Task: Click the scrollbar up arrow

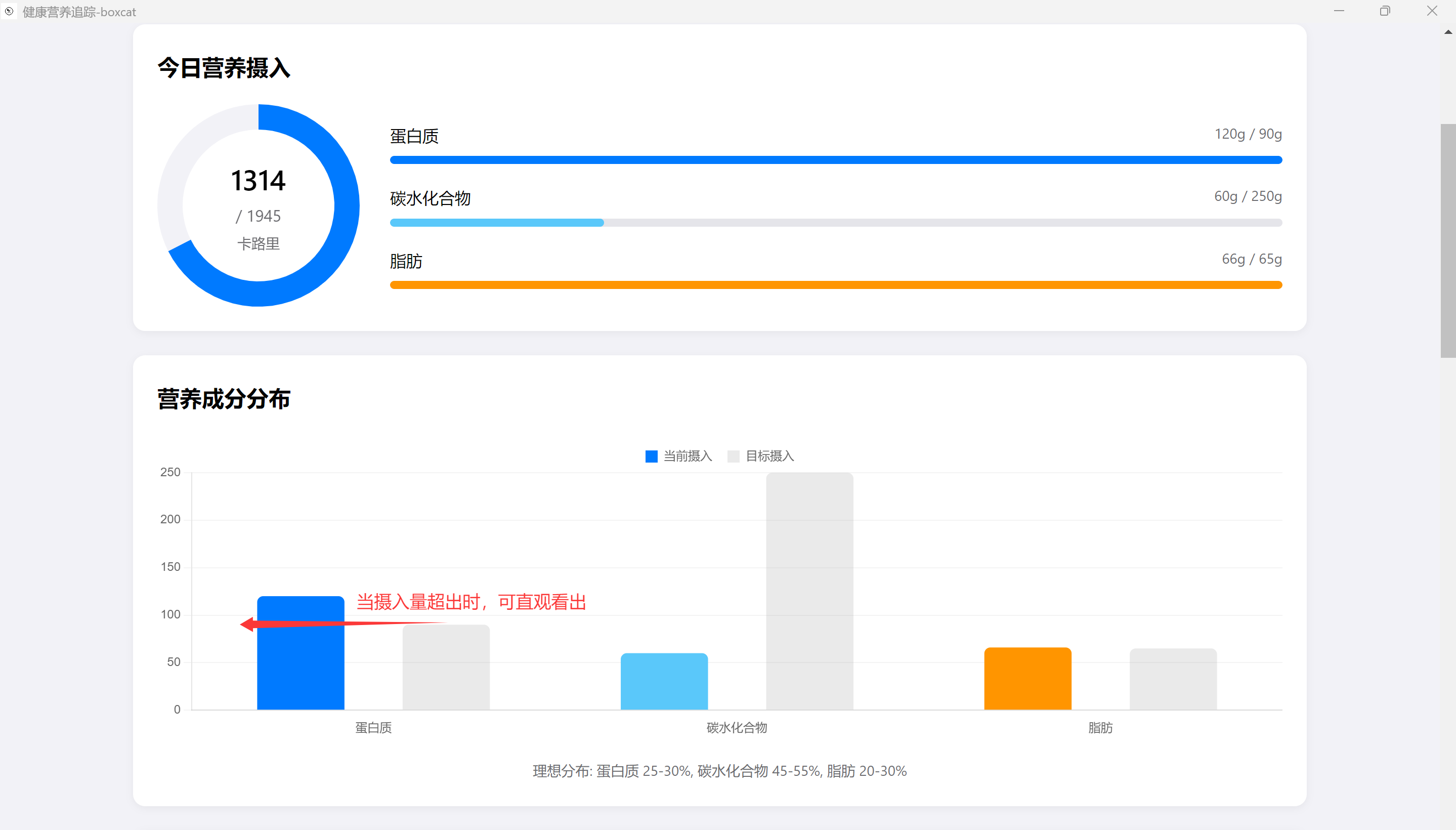Action: click(x=1448, y=32)
